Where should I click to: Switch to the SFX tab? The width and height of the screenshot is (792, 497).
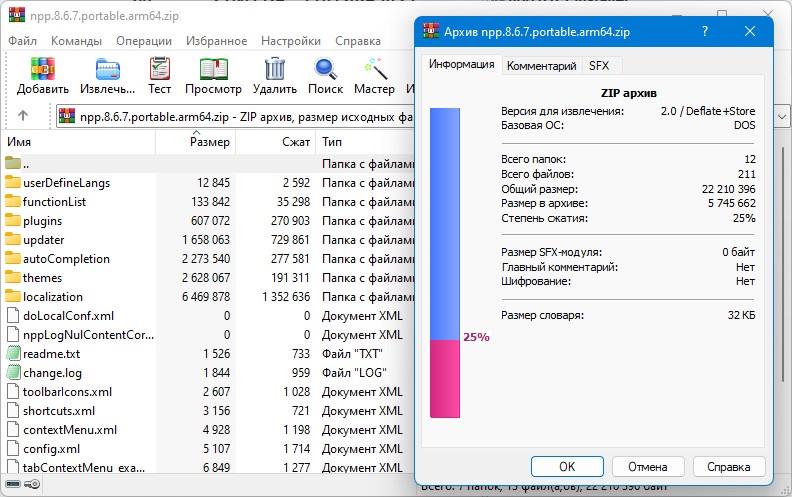599,66
